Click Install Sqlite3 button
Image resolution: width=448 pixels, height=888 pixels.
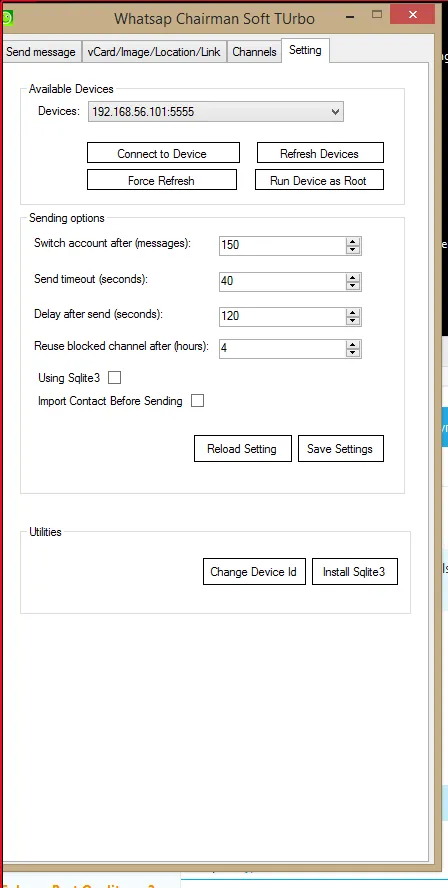point(355,571)
